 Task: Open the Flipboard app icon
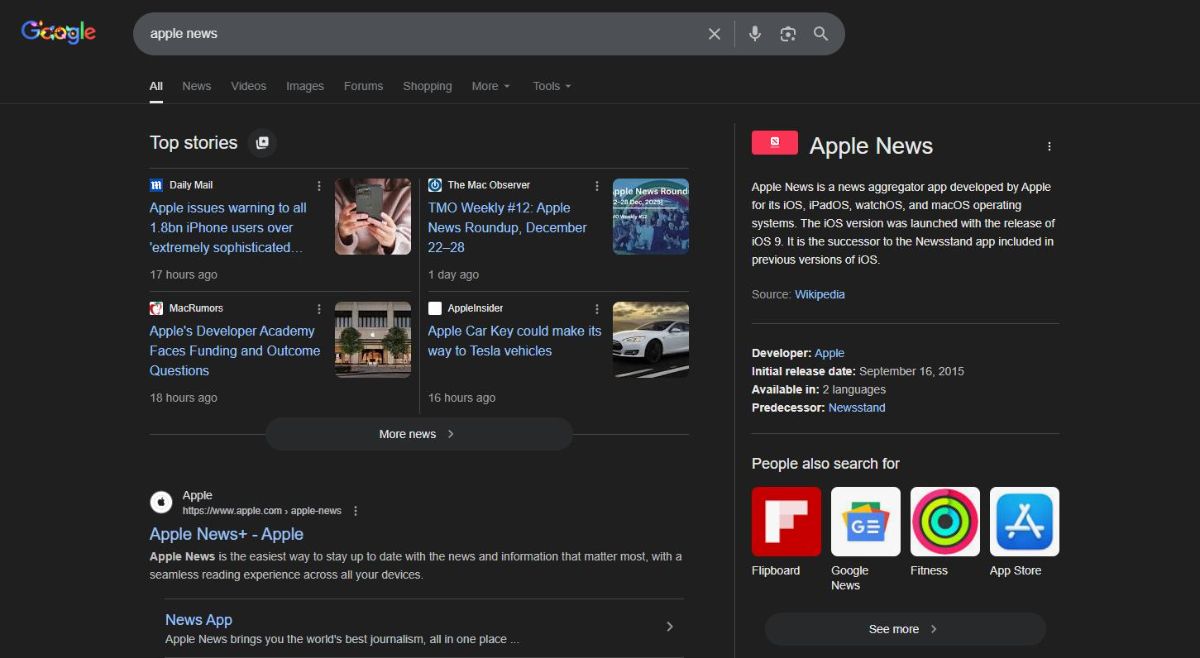click(x=786, y=521)
